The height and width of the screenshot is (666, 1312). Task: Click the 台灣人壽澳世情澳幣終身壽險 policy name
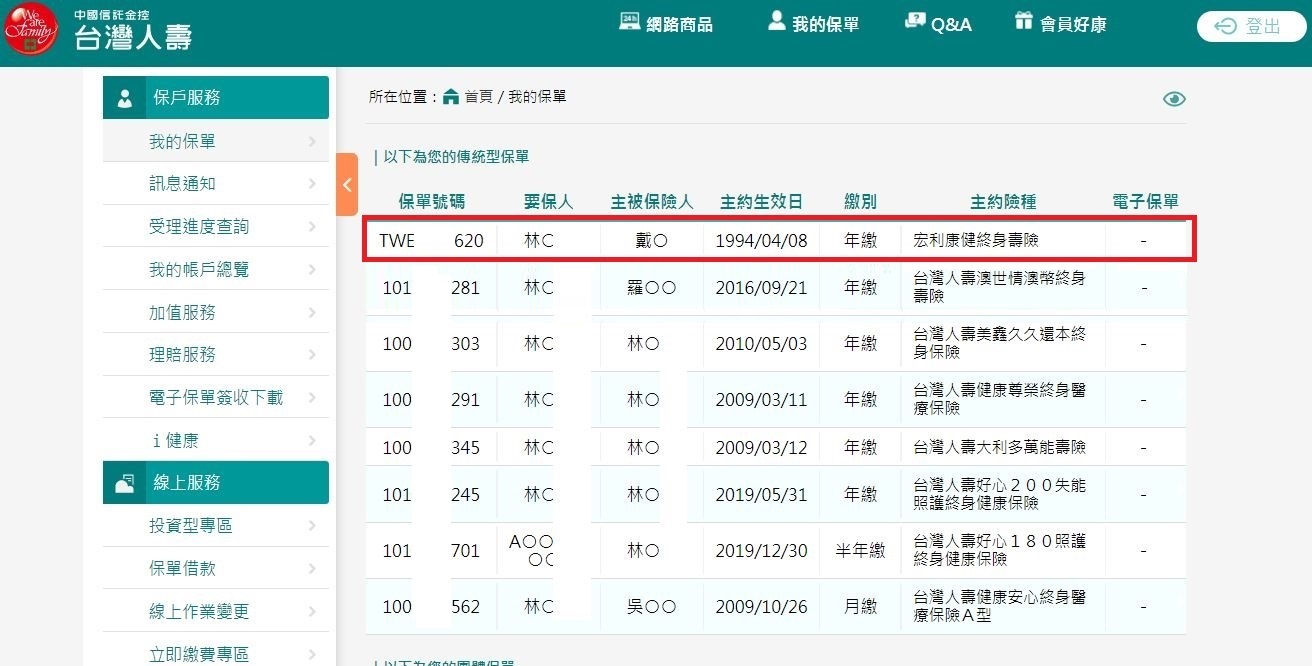[999, 288]
